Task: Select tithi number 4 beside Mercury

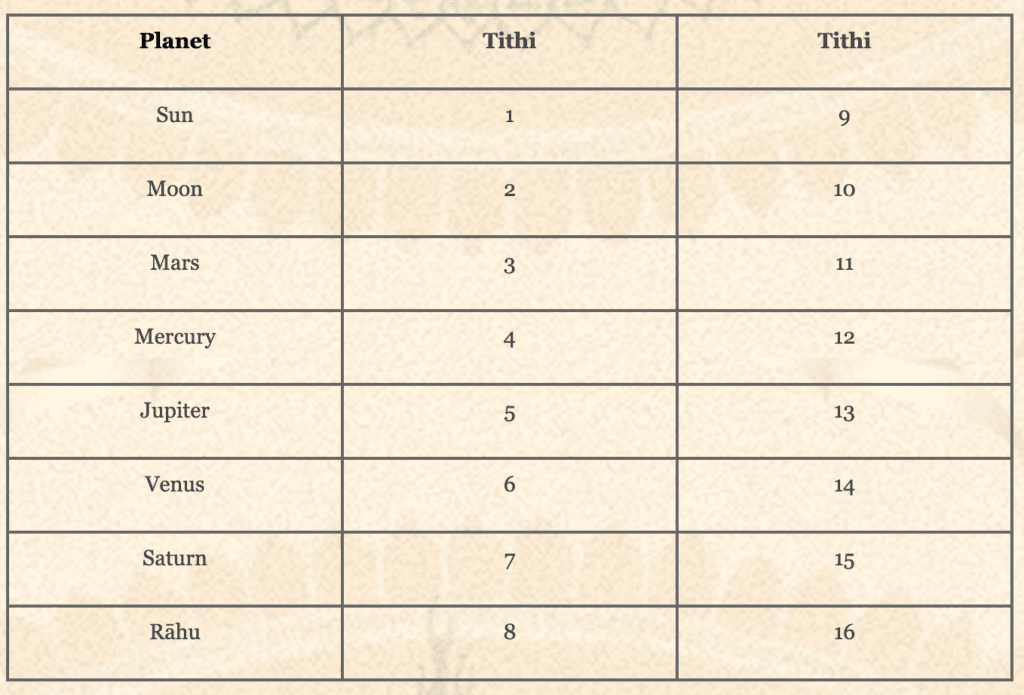Action: click(x=510, y=339)
